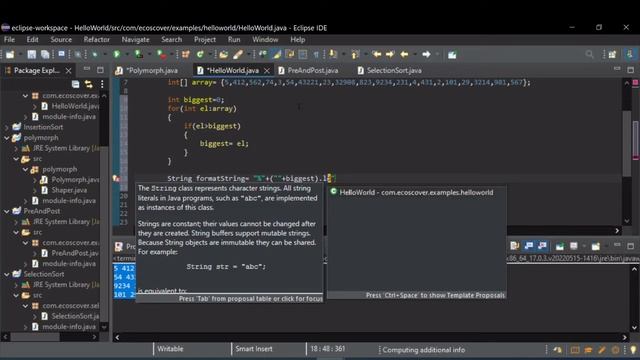Expand the InsertionSort project node
The width and height of the screenshot is (640, 360).
[x=7, y=127]
